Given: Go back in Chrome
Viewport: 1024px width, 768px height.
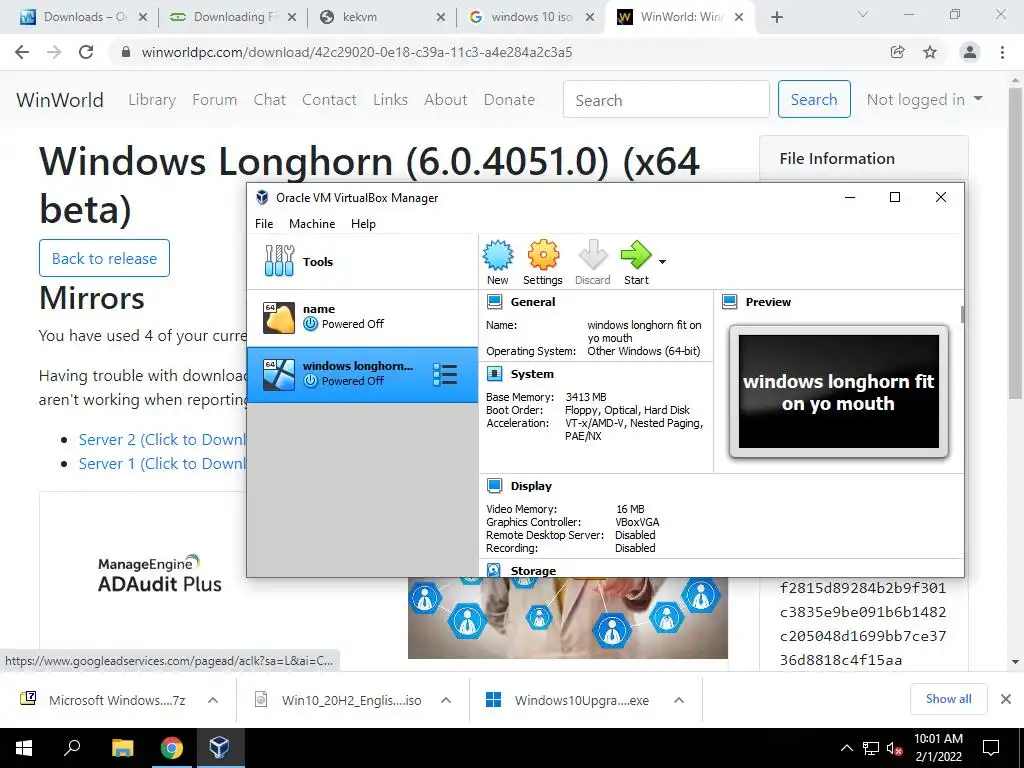Looking at the screenshot, I should 22,52.
